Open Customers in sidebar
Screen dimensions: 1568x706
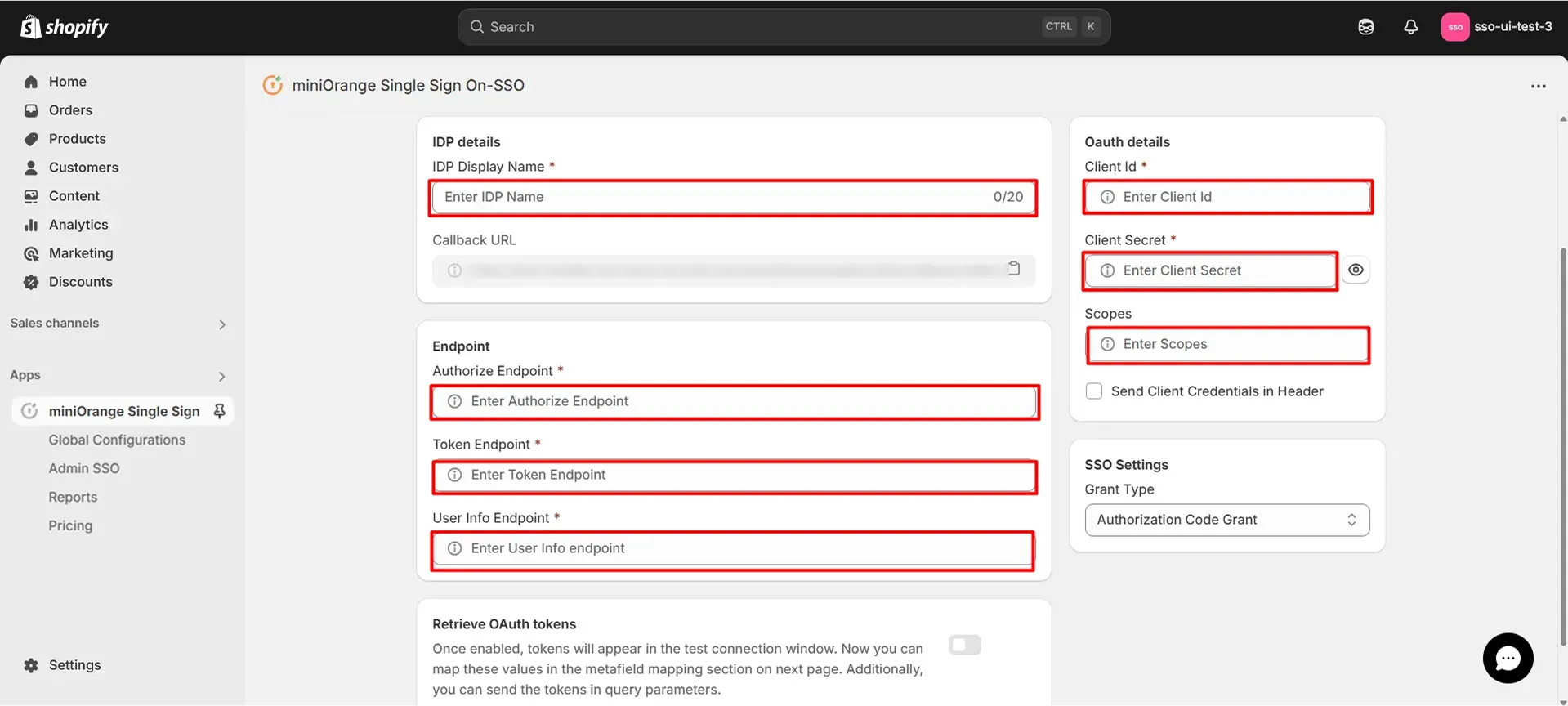83,168
